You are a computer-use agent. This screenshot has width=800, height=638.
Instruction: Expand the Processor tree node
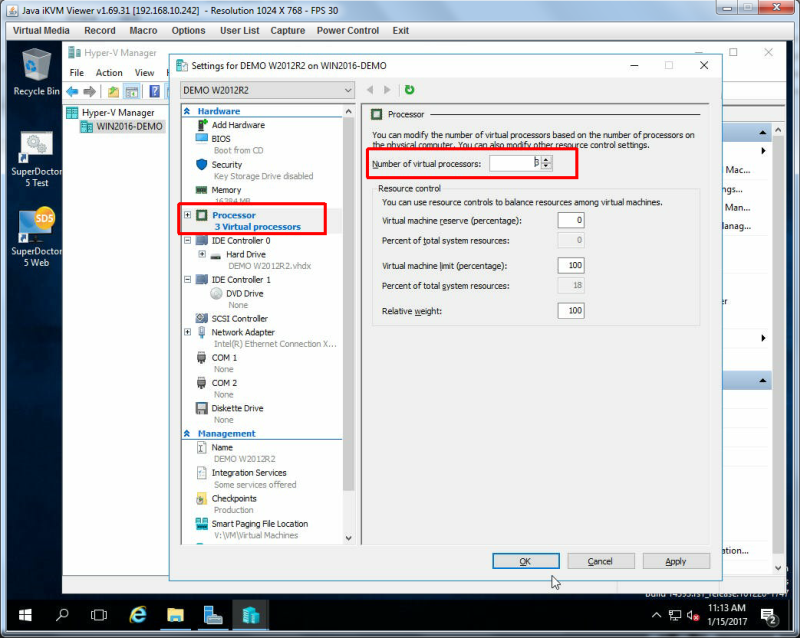pos(188,215)
